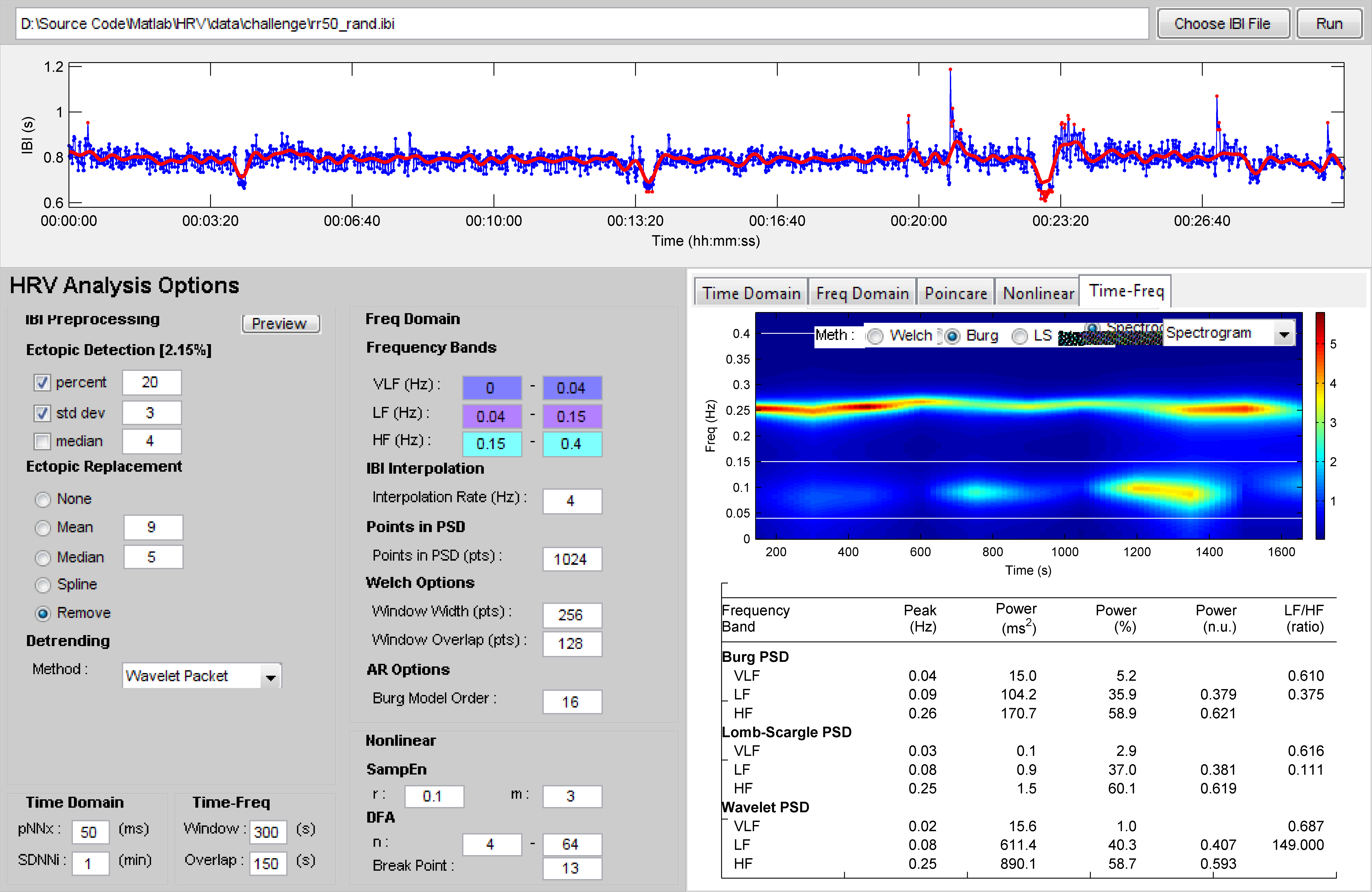Select the LS method radio button

point(1019,336)
